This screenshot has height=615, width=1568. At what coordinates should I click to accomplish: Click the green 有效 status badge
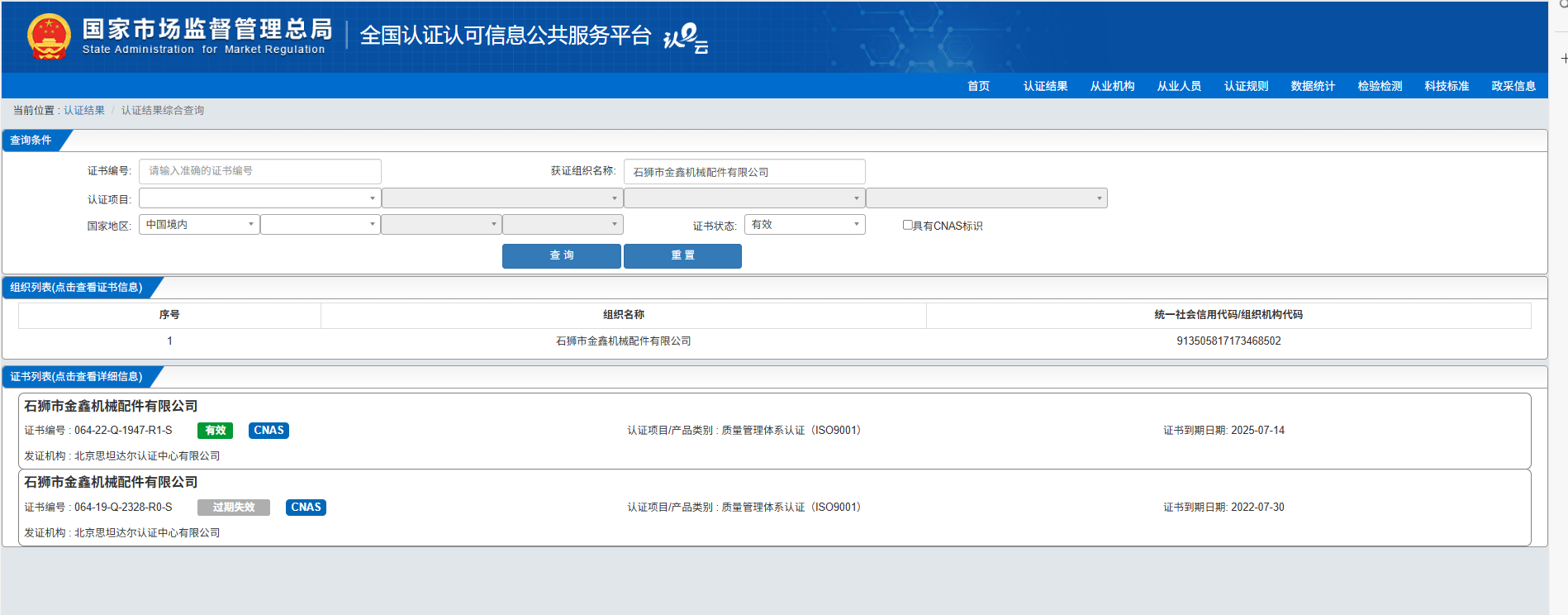pyautogui.click(x=216, y=431)
